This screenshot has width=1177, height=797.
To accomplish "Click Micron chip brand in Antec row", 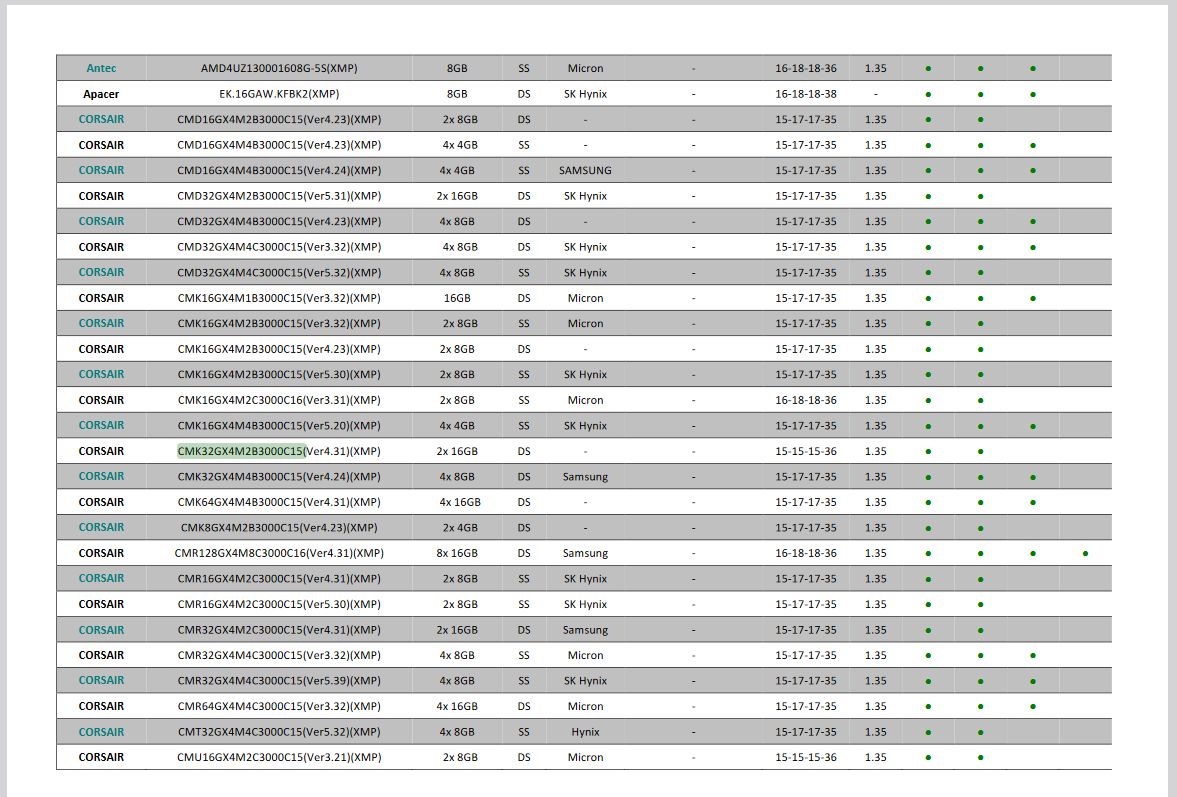I will 585,68.
